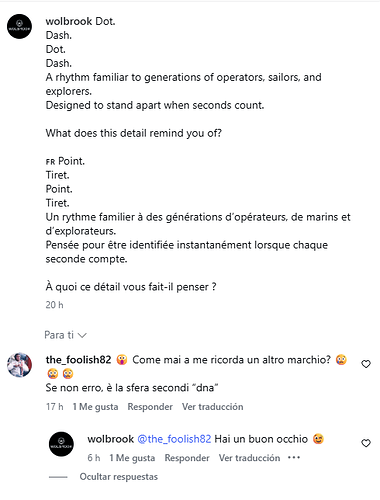The image size is (380, 500).
Task: Collapse replies via Ocultar respuestas
Action: 118,477
